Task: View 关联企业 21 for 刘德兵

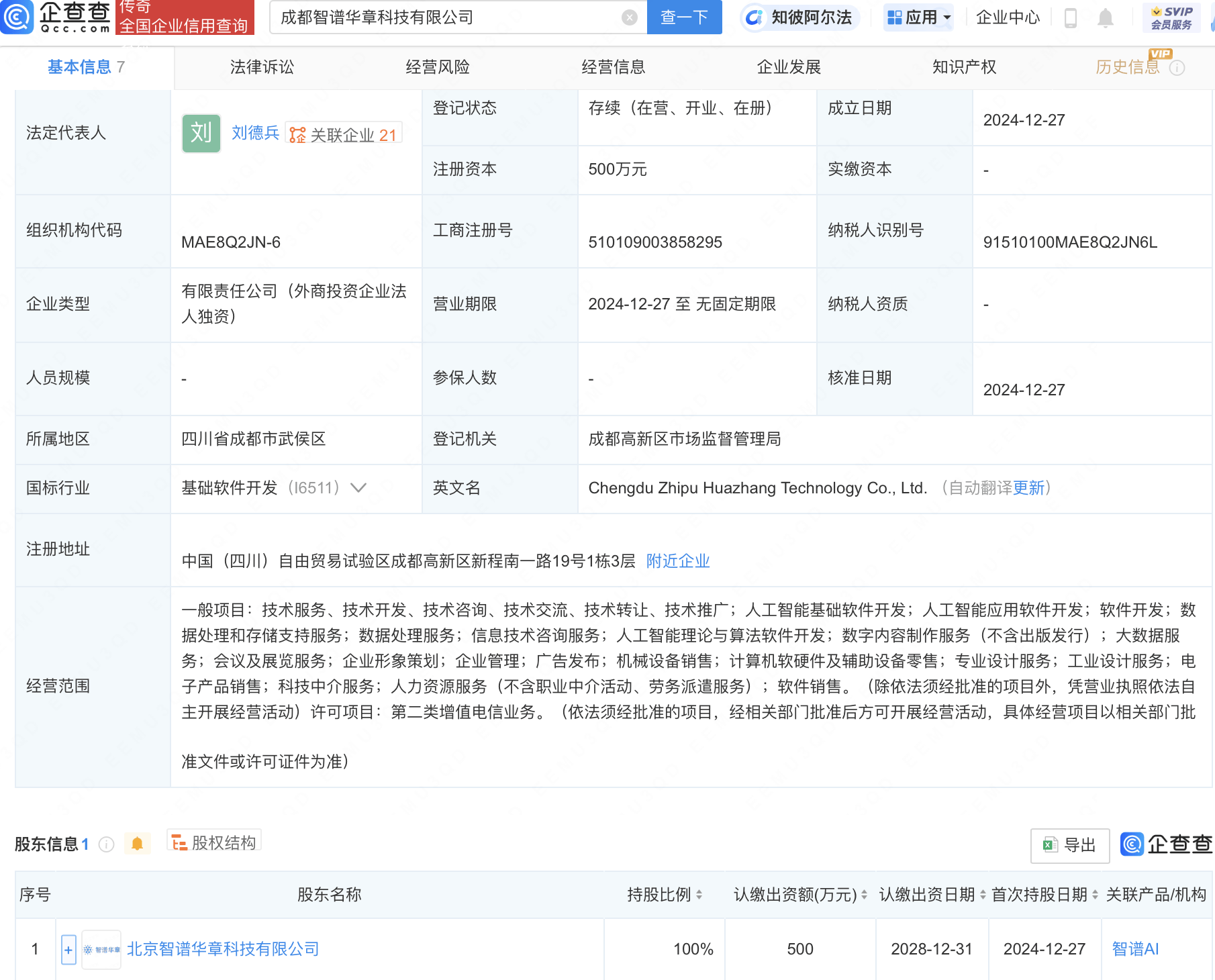Action: pyautogui.click(x=344, y=134)
